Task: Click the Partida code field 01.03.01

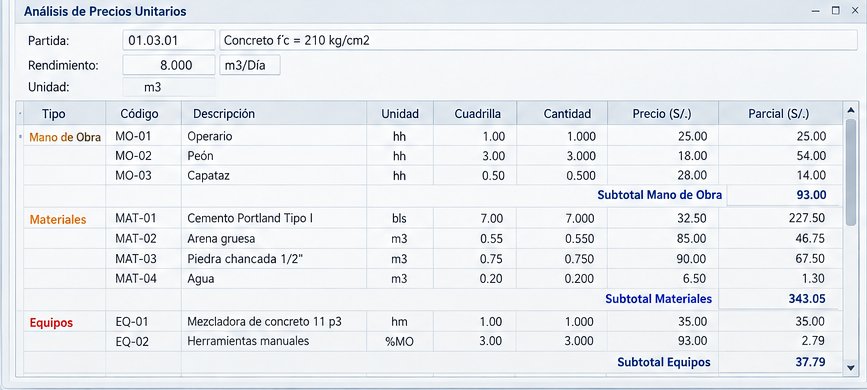Action: tap(169, 41)
